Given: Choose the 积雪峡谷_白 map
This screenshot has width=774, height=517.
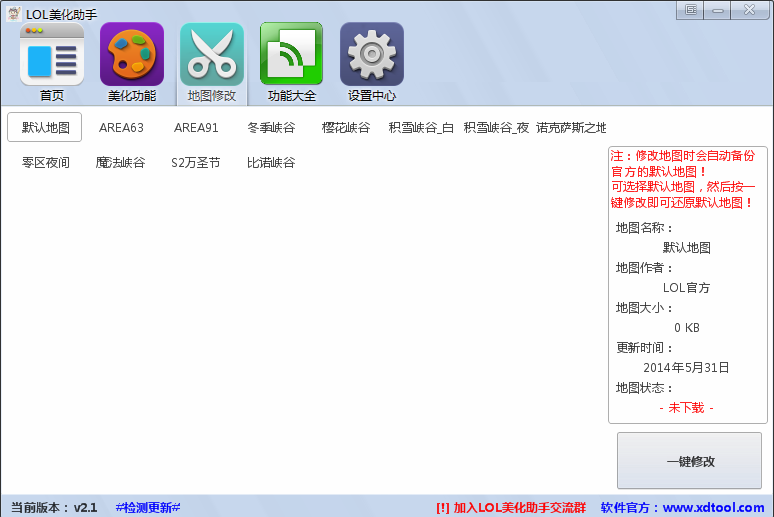Looking at the screenshot, I should [x=421, y=128].
